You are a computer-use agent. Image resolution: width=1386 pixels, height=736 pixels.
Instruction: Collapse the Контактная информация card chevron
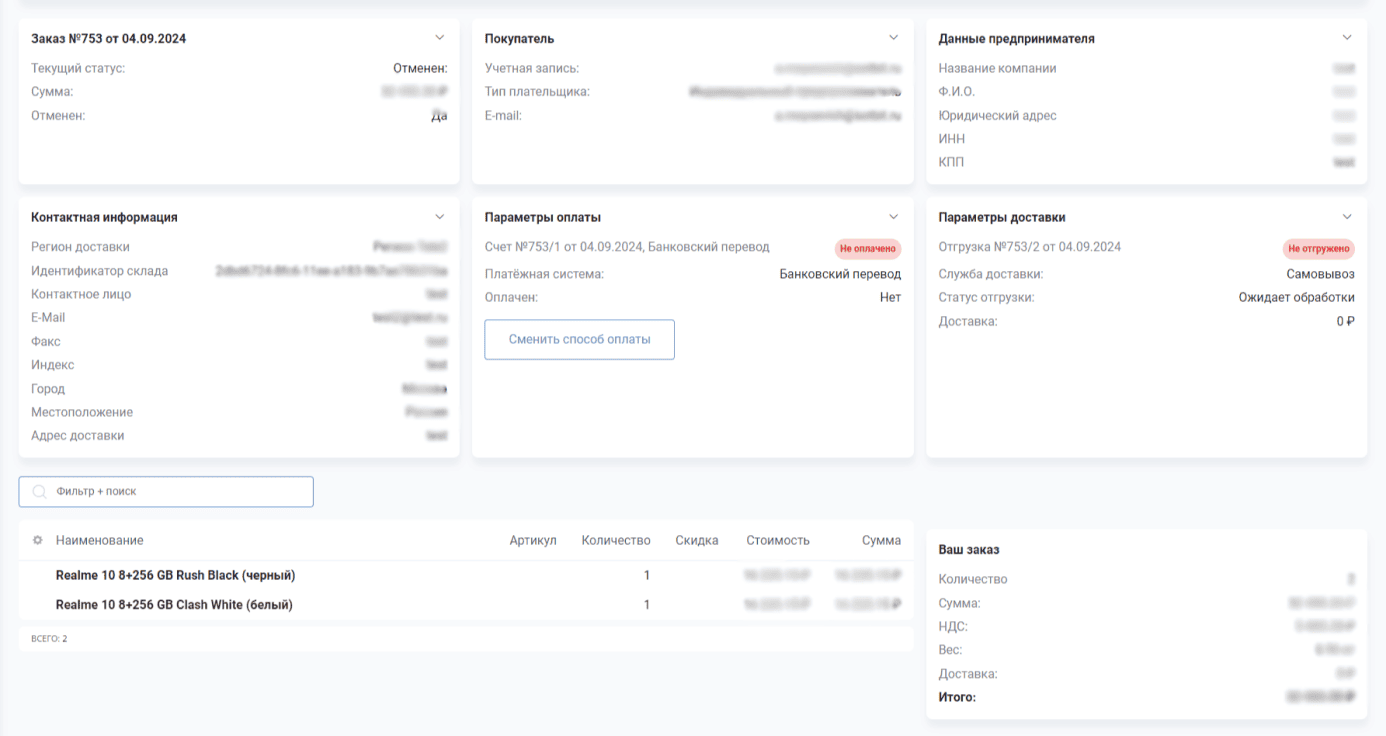tap(439, 217)
